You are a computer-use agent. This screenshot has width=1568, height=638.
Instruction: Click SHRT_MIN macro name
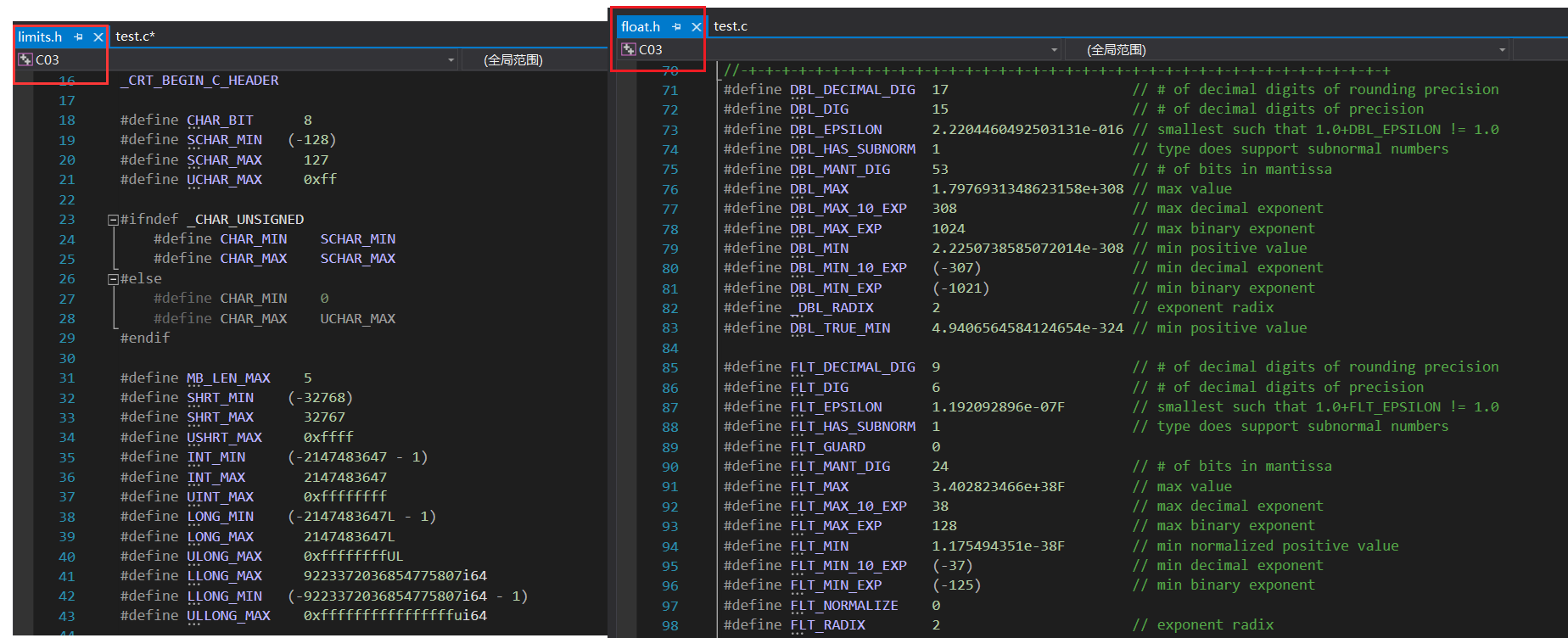(x=220, y=398)
